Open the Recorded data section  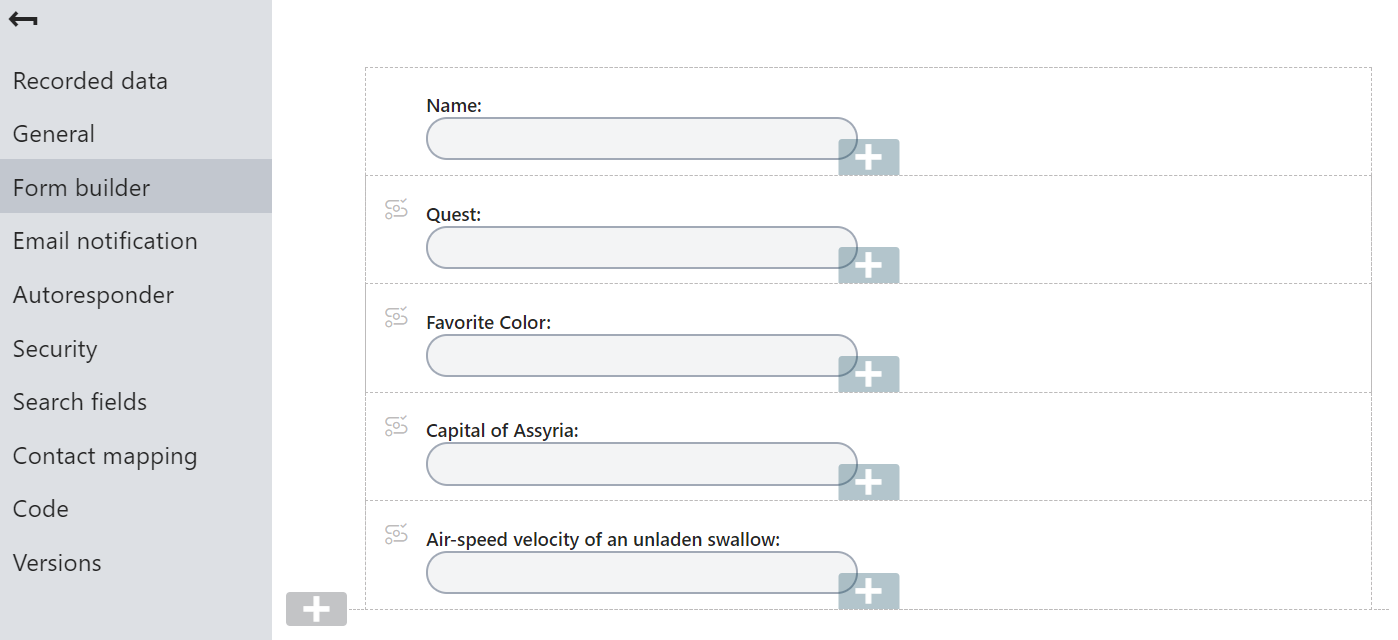tap(90, 81)
